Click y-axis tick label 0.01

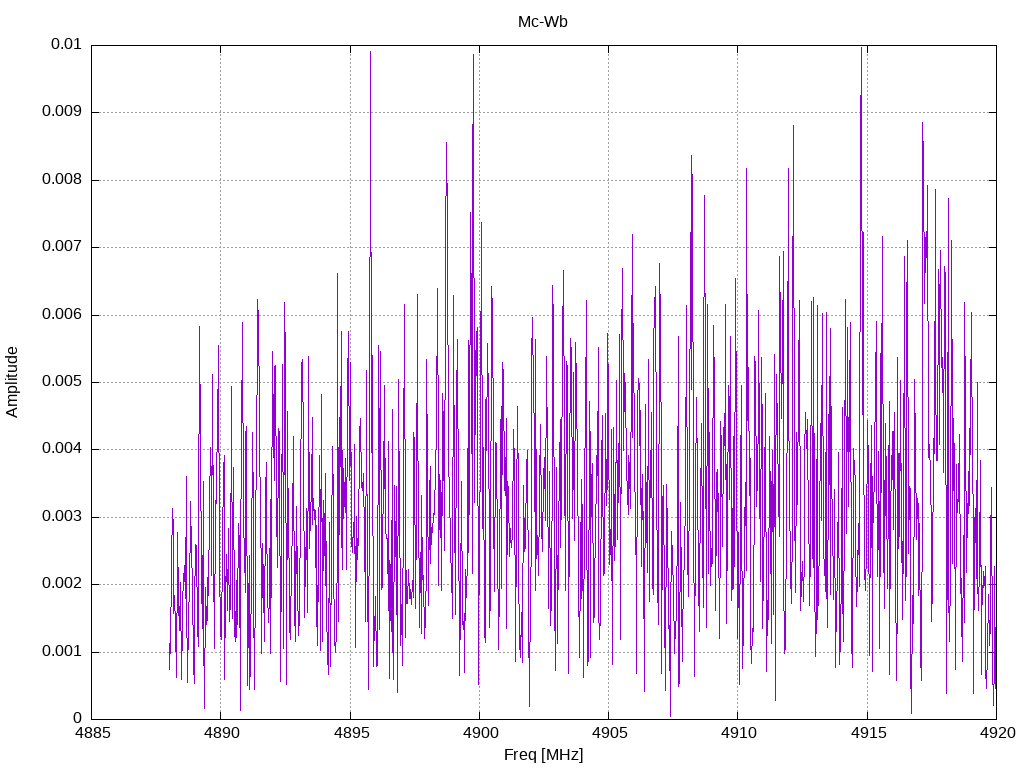[67, 44]
